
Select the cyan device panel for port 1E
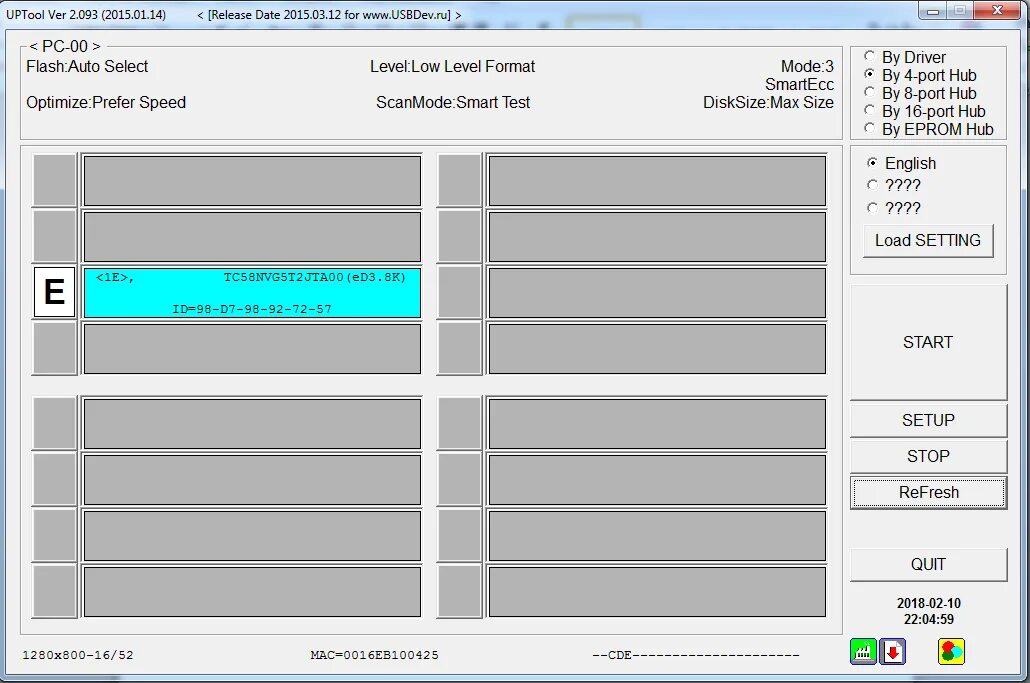[252, 292]
